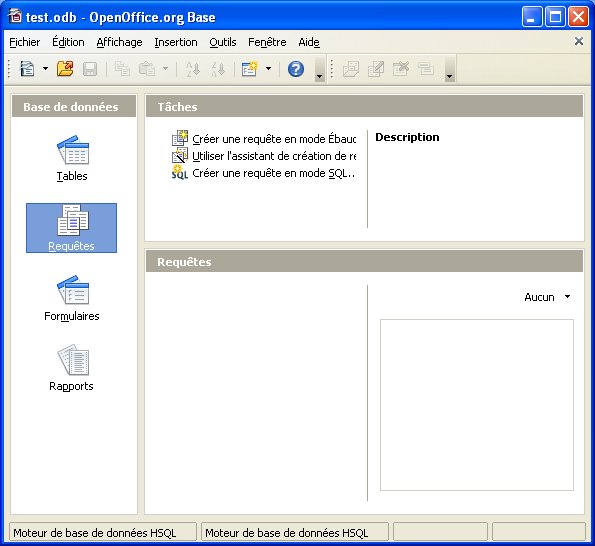Select Requêtes in database pane
595x546 pixels.
pyautogui.click(x=71, y=228)
